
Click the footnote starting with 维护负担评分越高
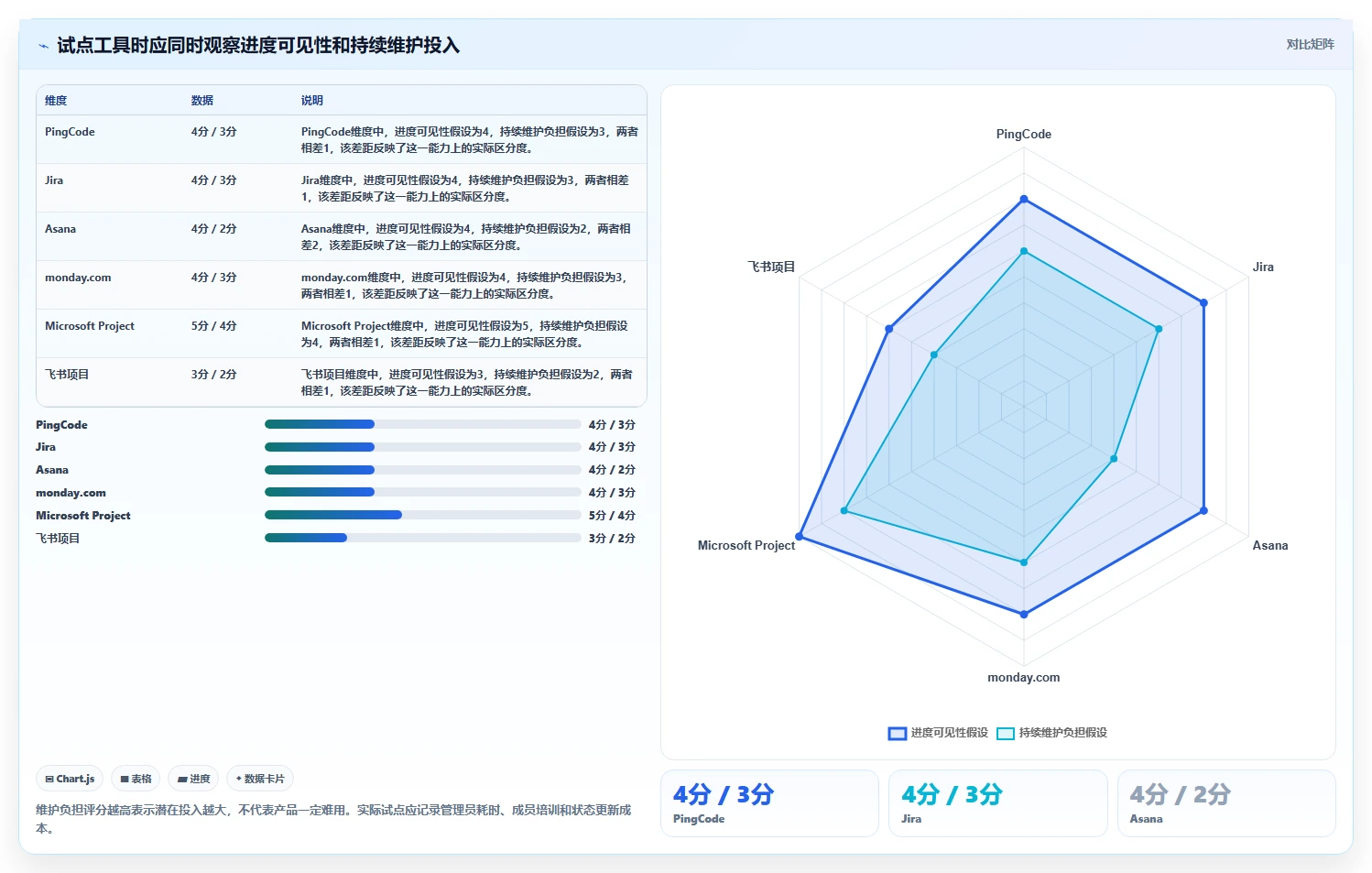(333, 819)
